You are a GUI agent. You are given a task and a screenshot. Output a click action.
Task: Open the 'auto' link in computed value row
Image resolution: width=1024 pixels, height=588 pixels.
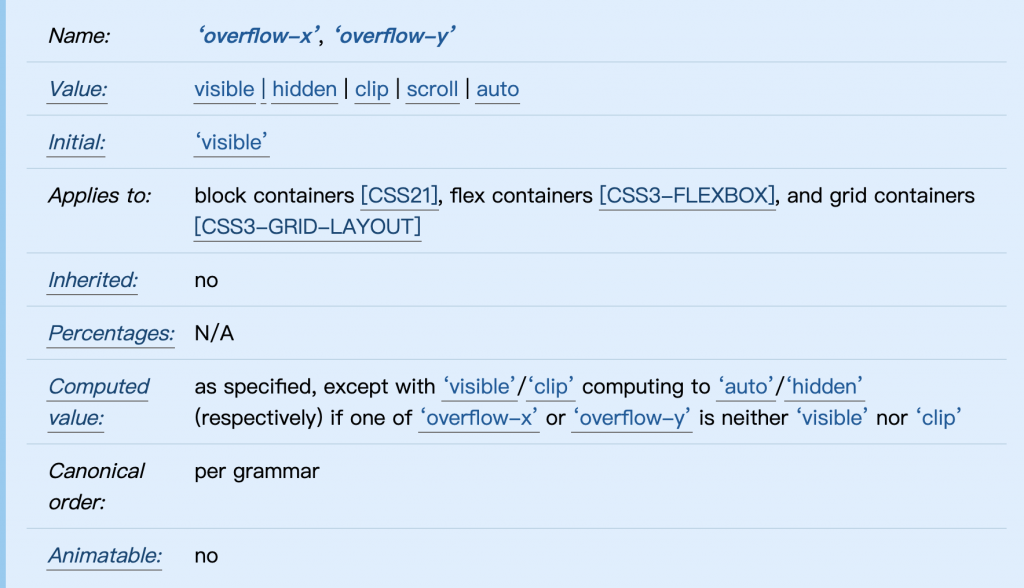[746, 387]
